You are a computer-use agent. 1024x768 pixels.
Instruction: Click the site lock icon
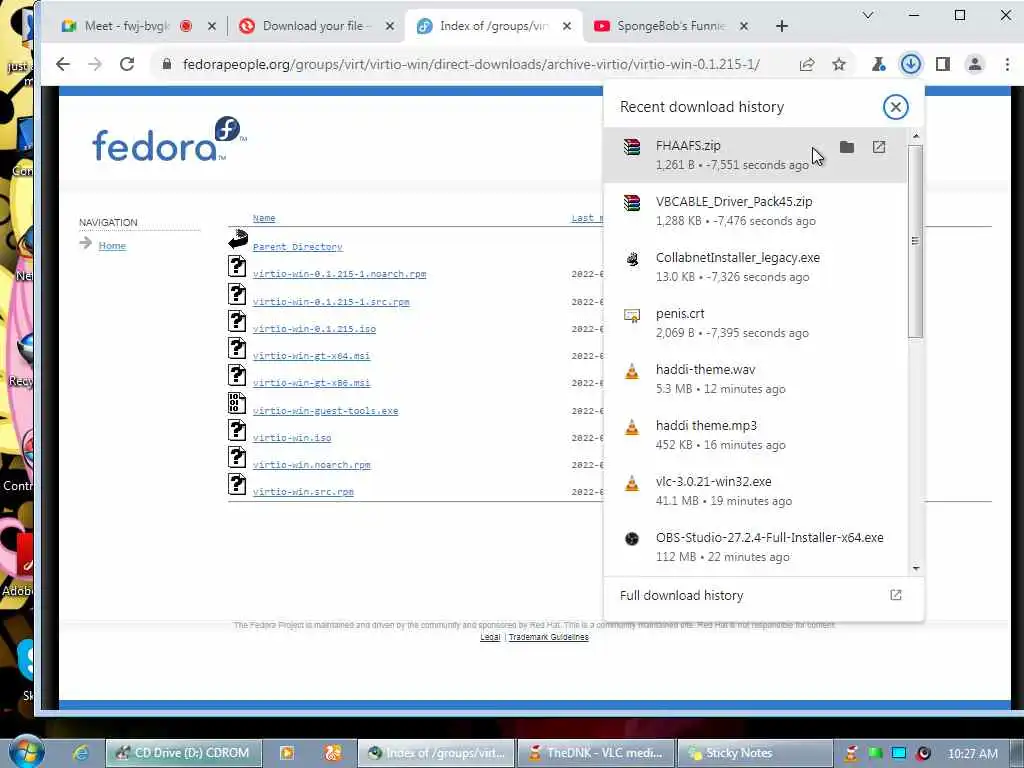167,64
